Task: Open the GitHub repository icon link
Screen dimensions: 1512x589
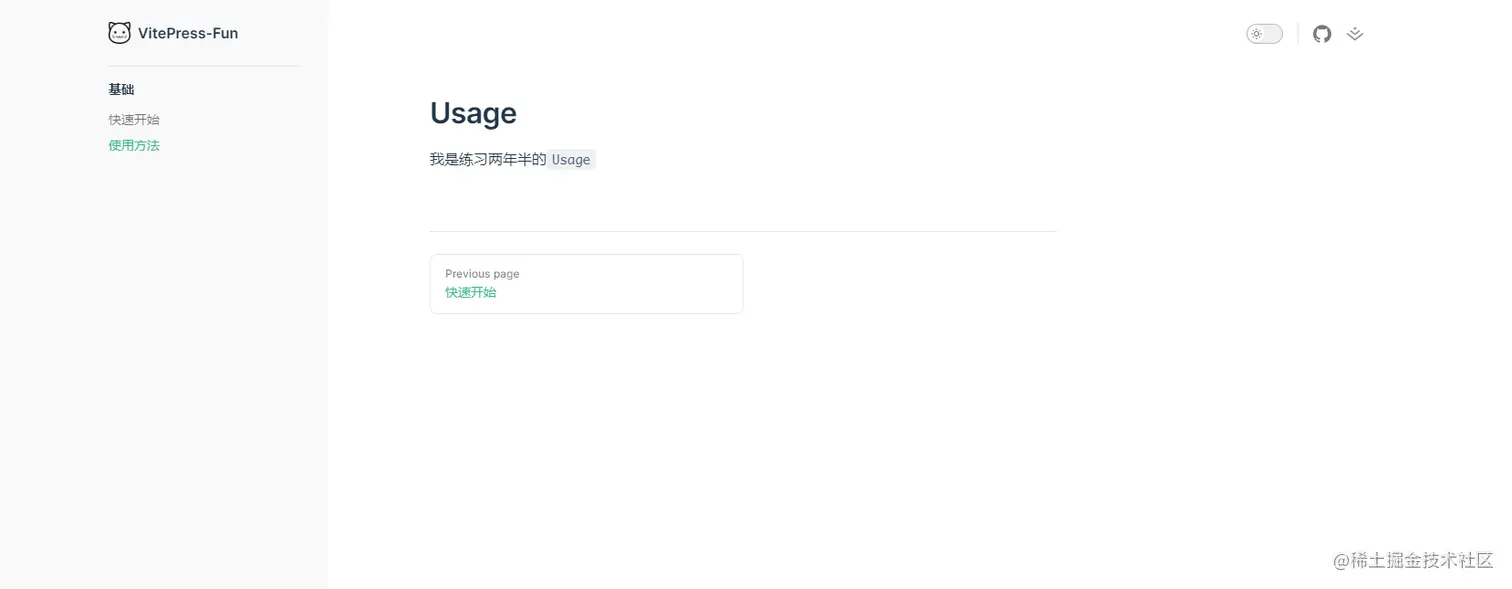Action: 1322,34
